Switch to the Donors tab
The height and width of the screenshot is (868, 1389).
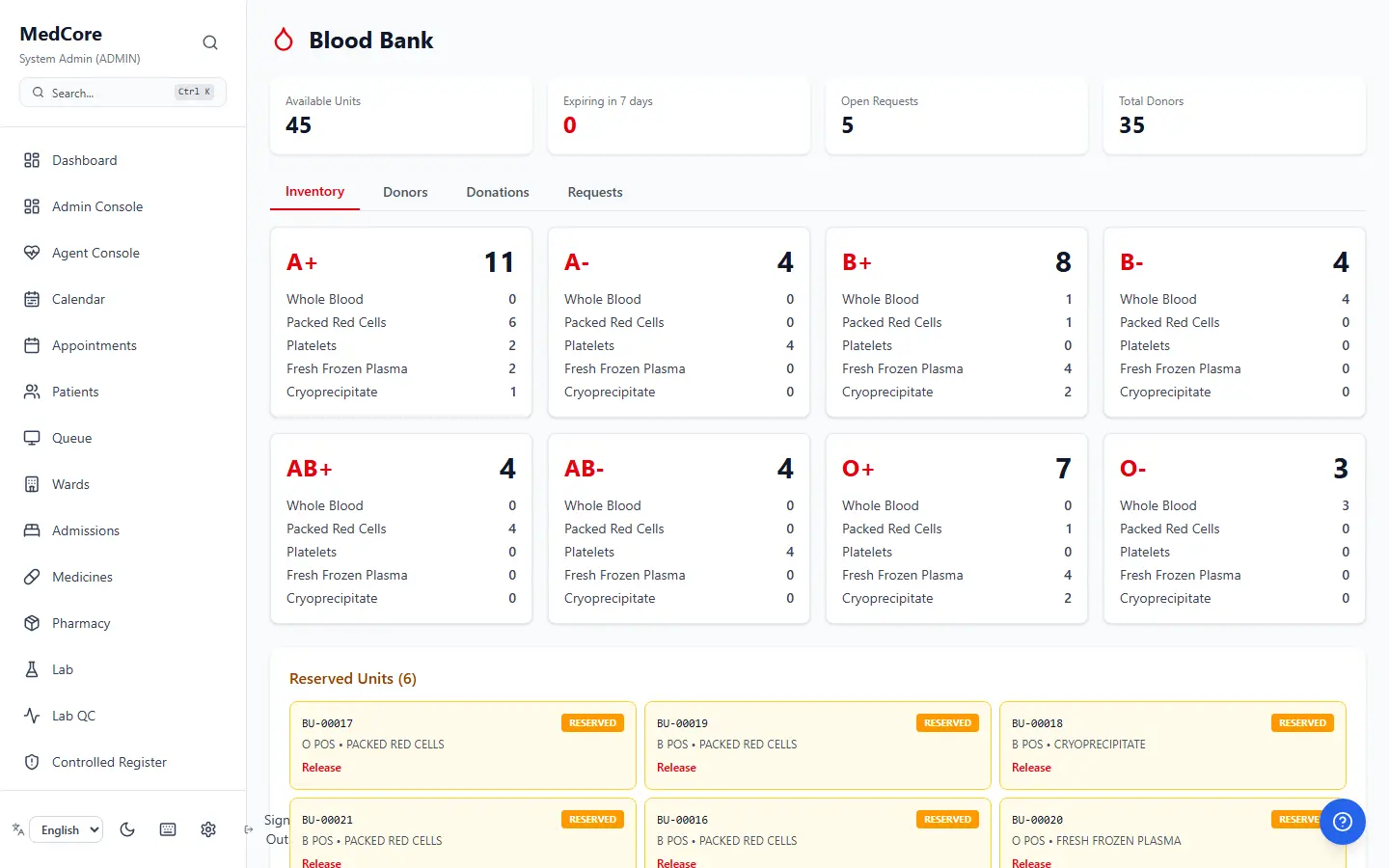(x=405, y=192)
